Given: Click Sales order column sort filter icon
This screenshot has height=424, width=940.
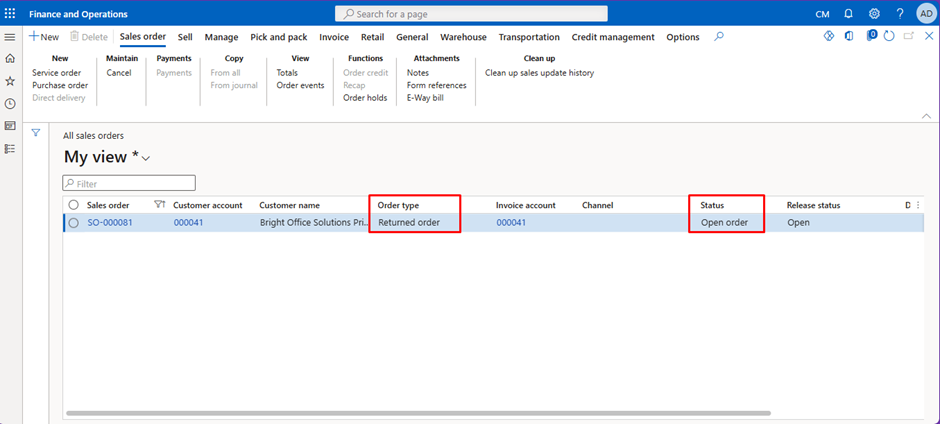Looking at the screenshot, I should (x=159, y=205).
